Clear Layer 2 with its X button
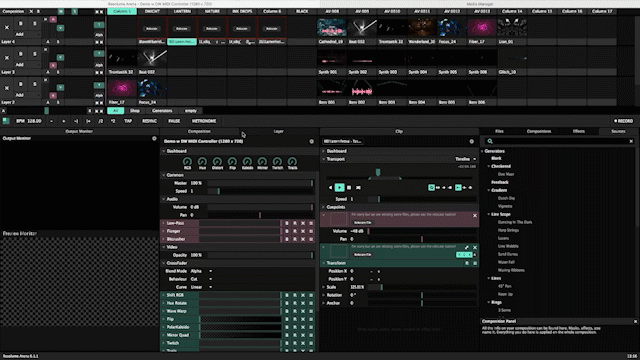The image size is (640, 360). 7,88
